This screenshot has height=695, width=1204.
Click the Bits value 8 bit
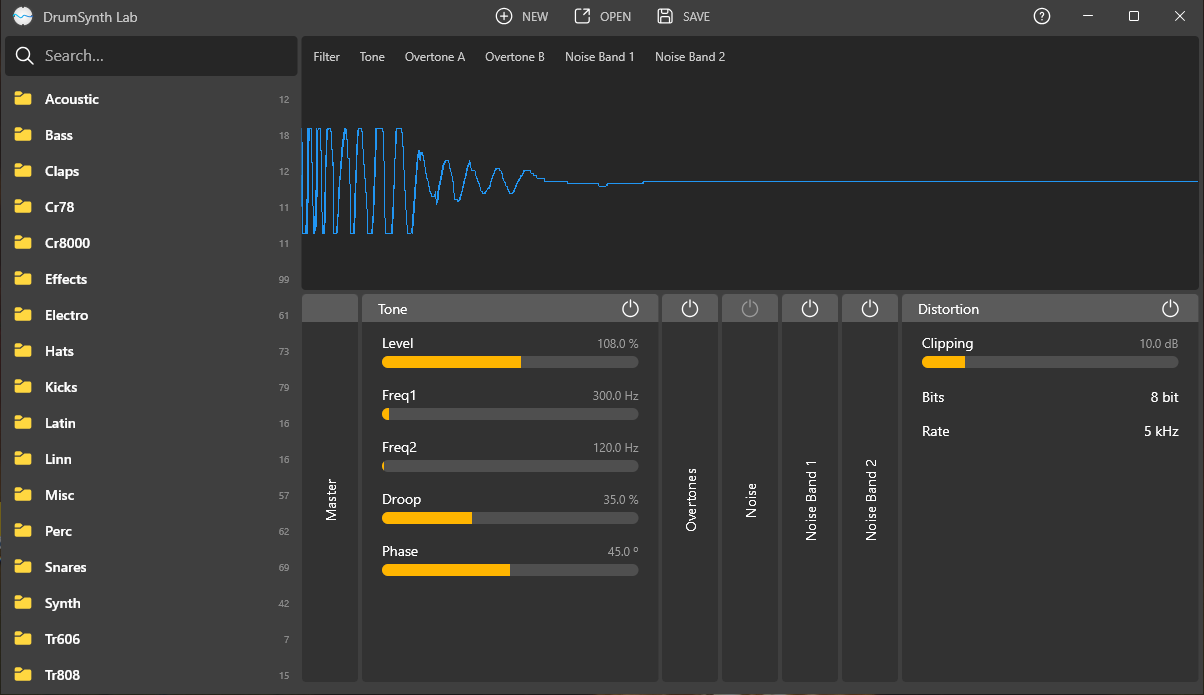point(1164,397)
